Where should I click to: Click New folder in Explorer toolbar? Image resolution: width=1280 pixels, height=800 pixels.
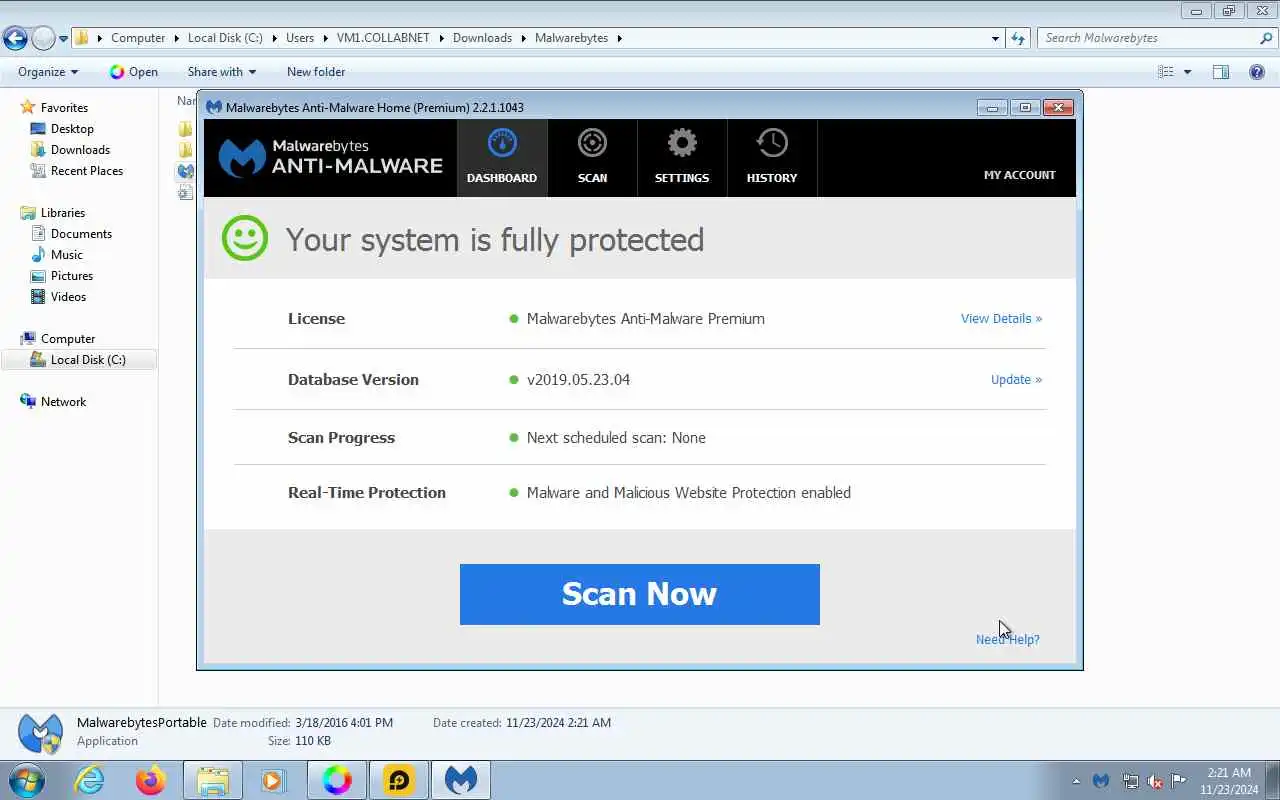(x=316, y=72)
